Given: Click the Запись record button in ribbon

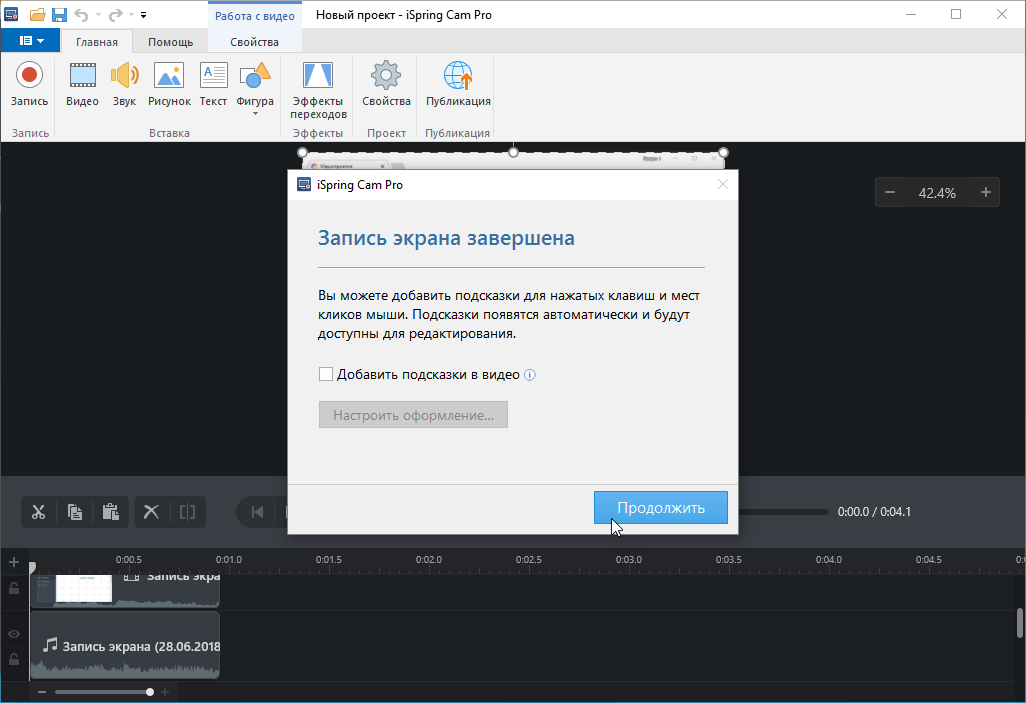Looking at the screenshot, I should pyautogui.click(x=29, y=84).
